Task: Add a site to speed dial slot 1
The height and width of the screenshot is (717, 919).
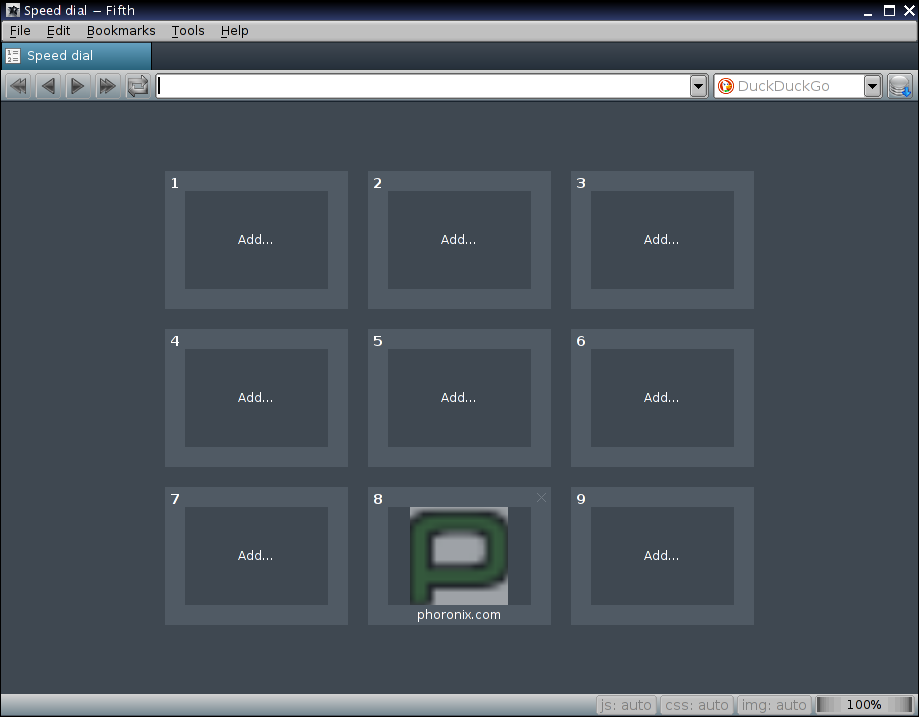Action: (x=256, y=240)
